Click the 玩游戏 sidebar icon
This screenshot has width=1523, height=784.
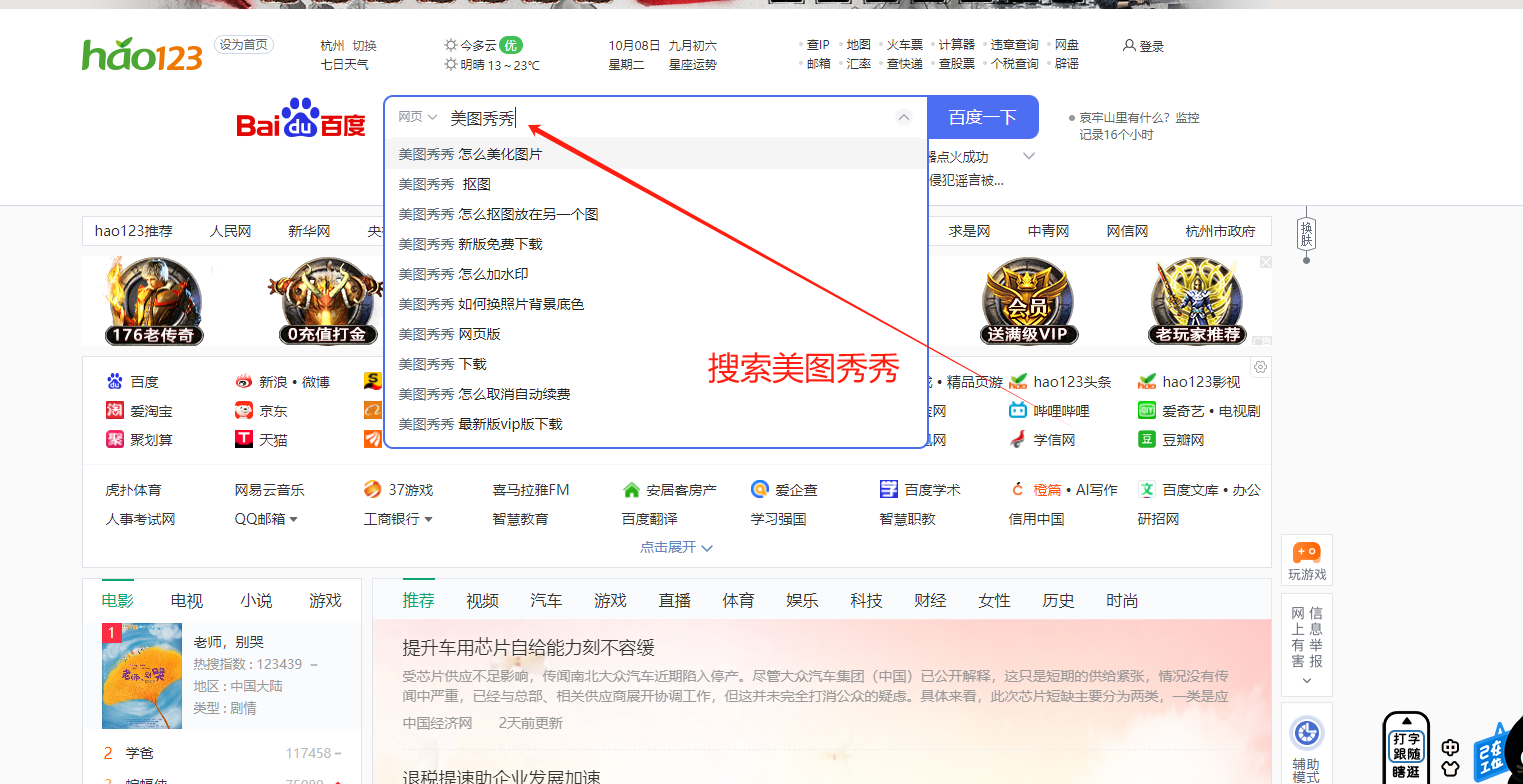click(x=1306, y=553)
